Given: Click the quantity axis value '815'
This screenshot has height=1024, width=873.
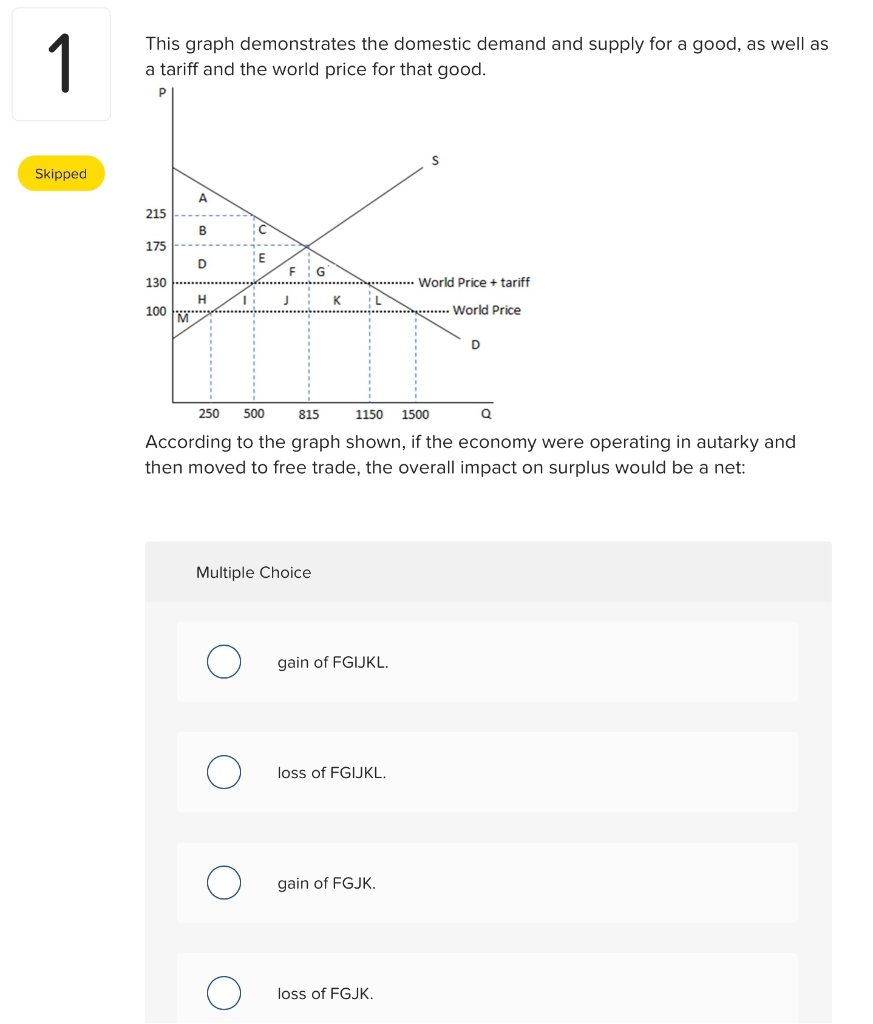Looking at the screenshot, I should tap(308, 413).
